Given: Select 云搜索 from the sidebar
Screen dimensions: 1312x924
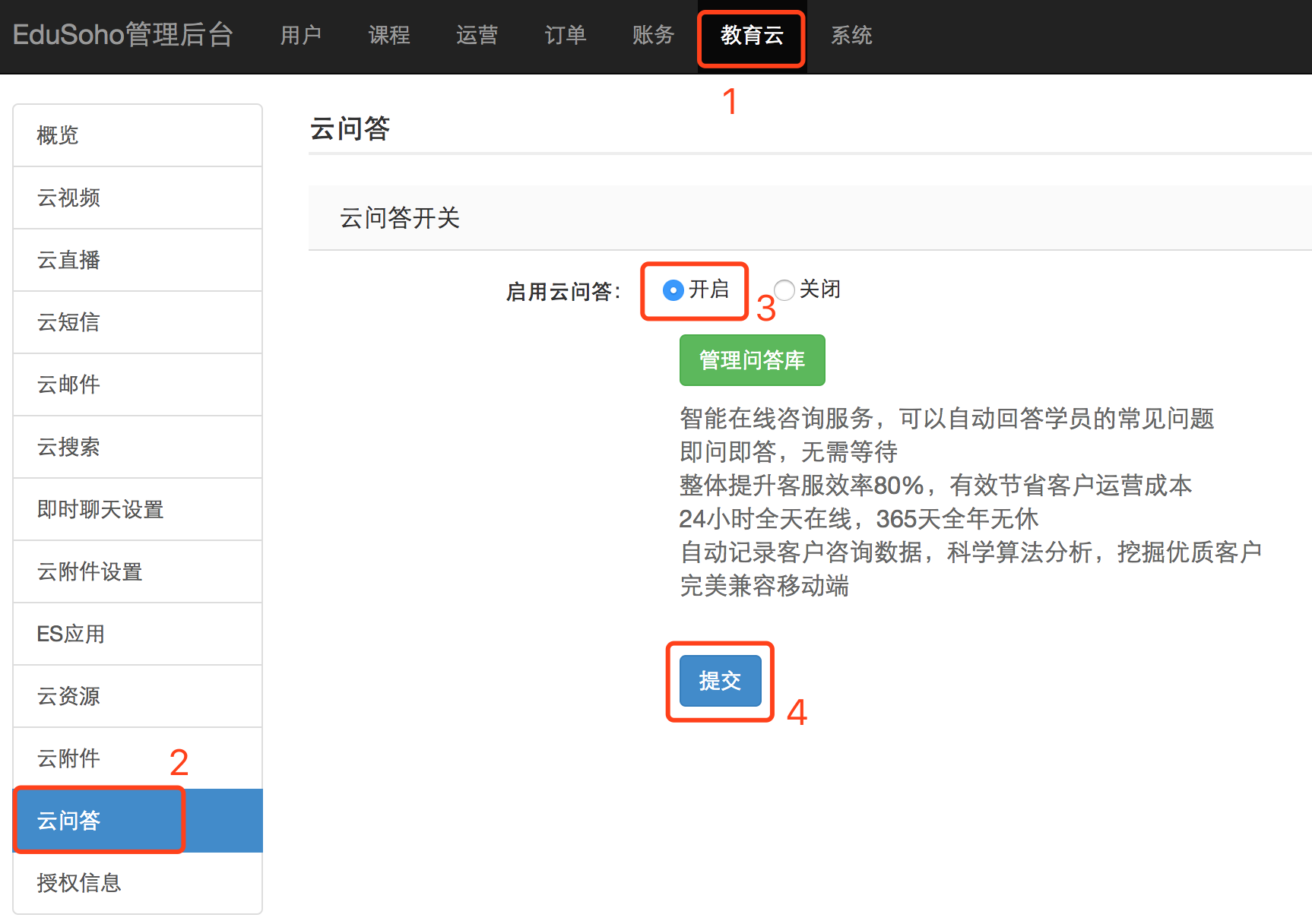Looking at the screenshot, I should pyautogui.click(x=138, y=447).
